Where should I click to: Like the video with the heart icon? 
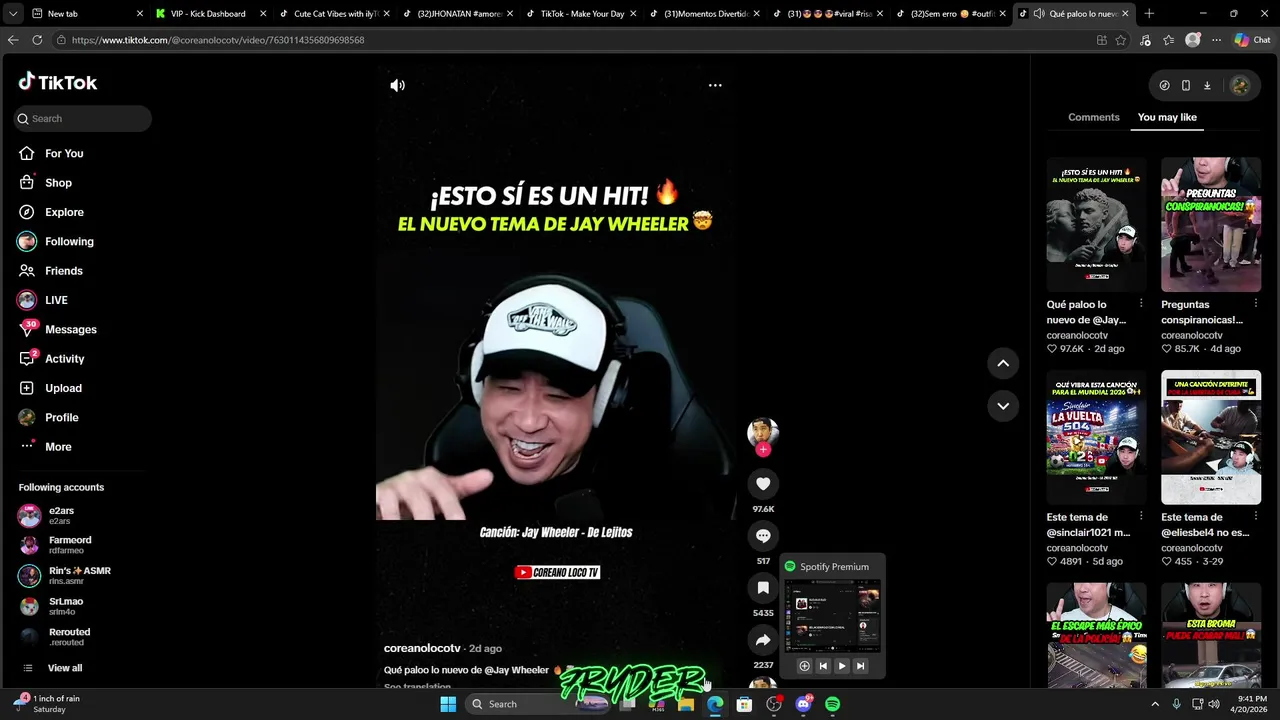tap(763, 484)
